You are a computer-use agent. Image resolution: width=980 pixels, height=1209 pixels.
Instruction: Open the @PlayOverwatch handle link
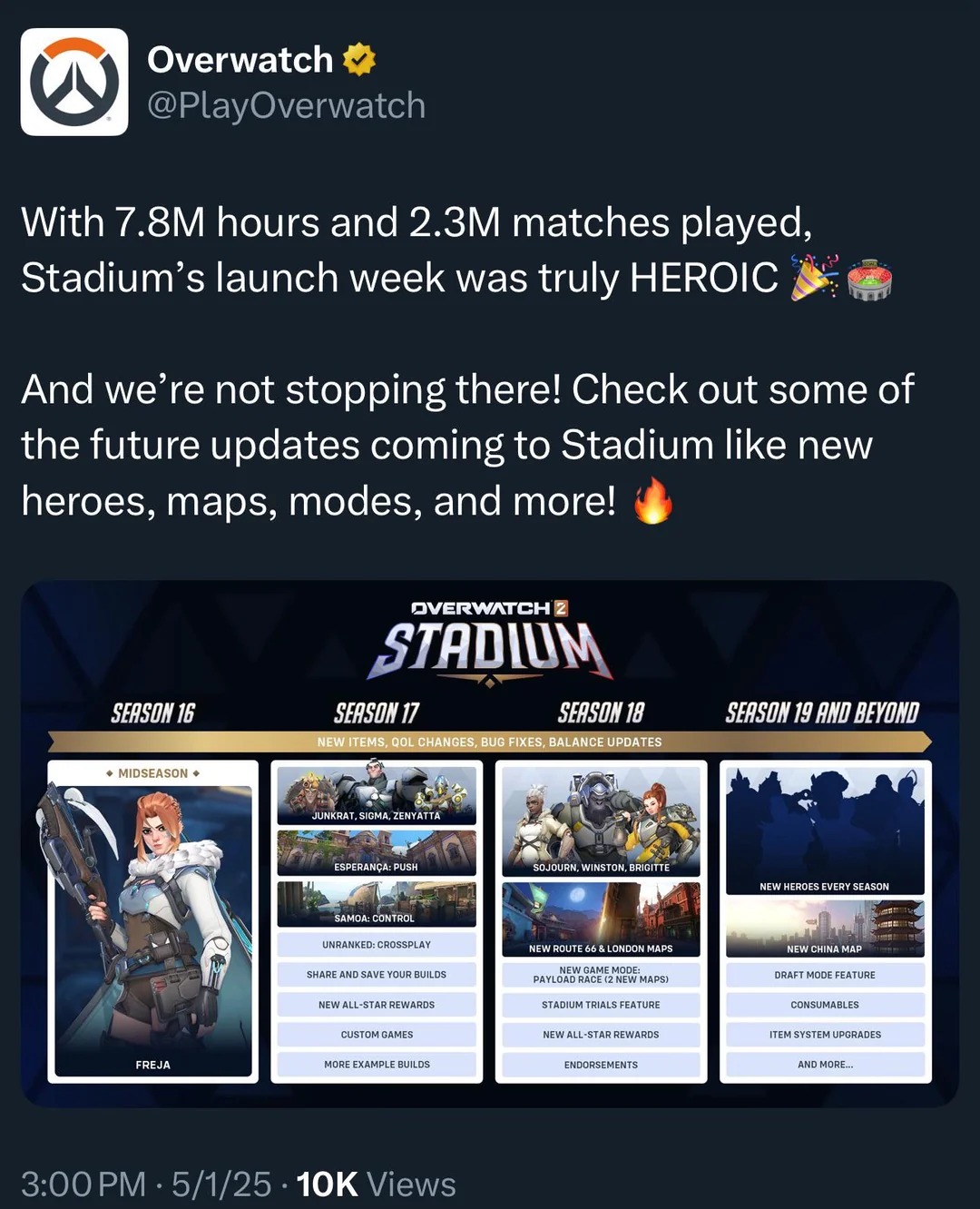(x=286, y=105)
